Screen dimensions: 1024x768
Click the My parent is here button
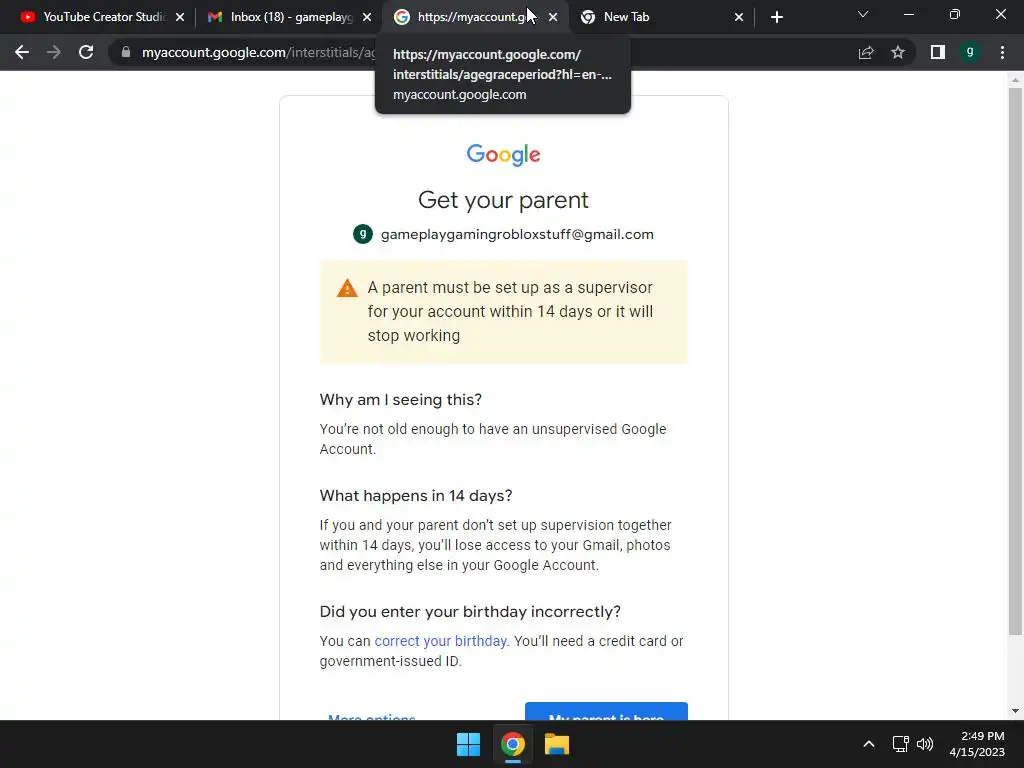(606, 711)
